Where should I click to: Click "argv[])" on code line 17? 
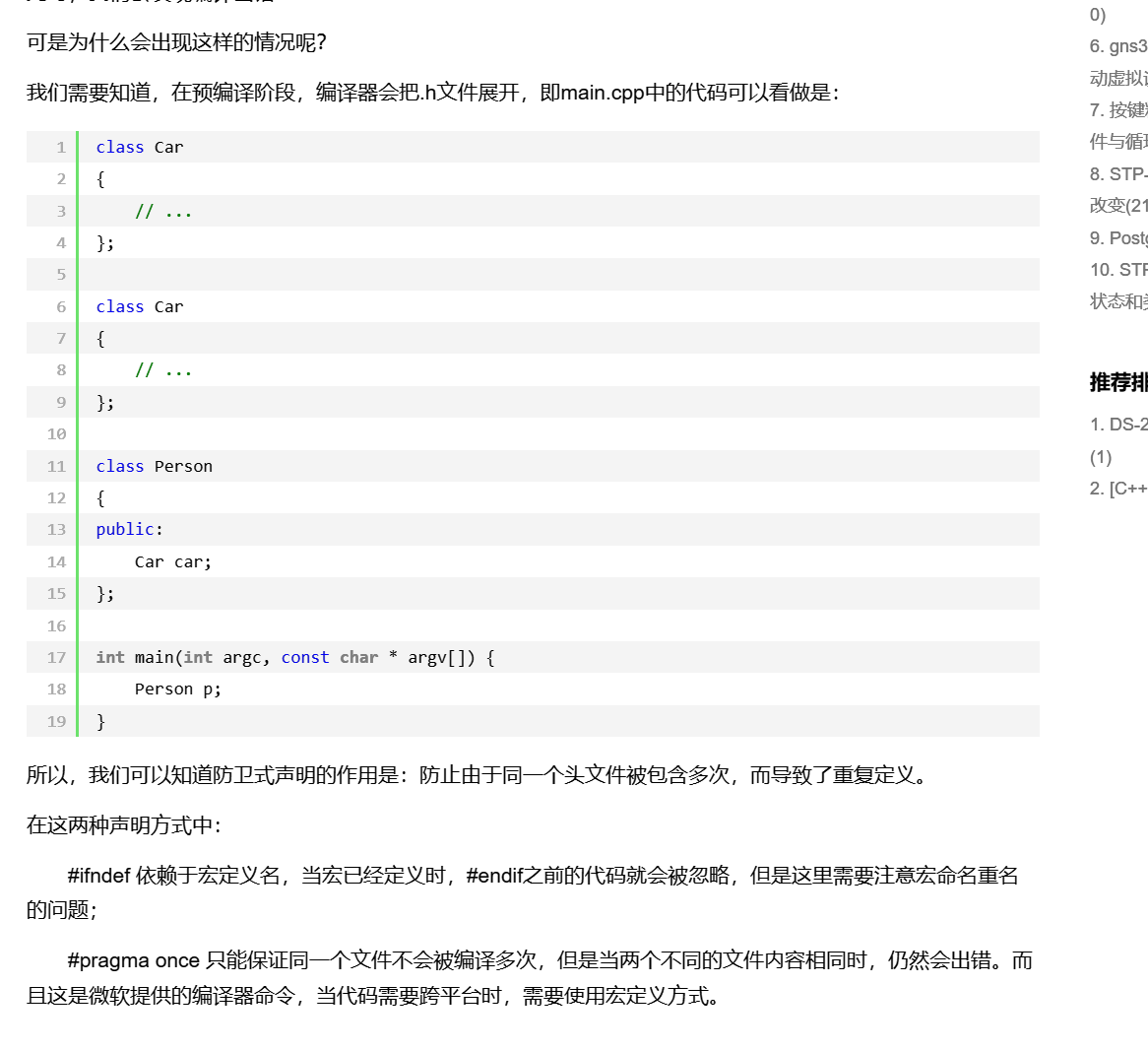(x=441, y=658)
